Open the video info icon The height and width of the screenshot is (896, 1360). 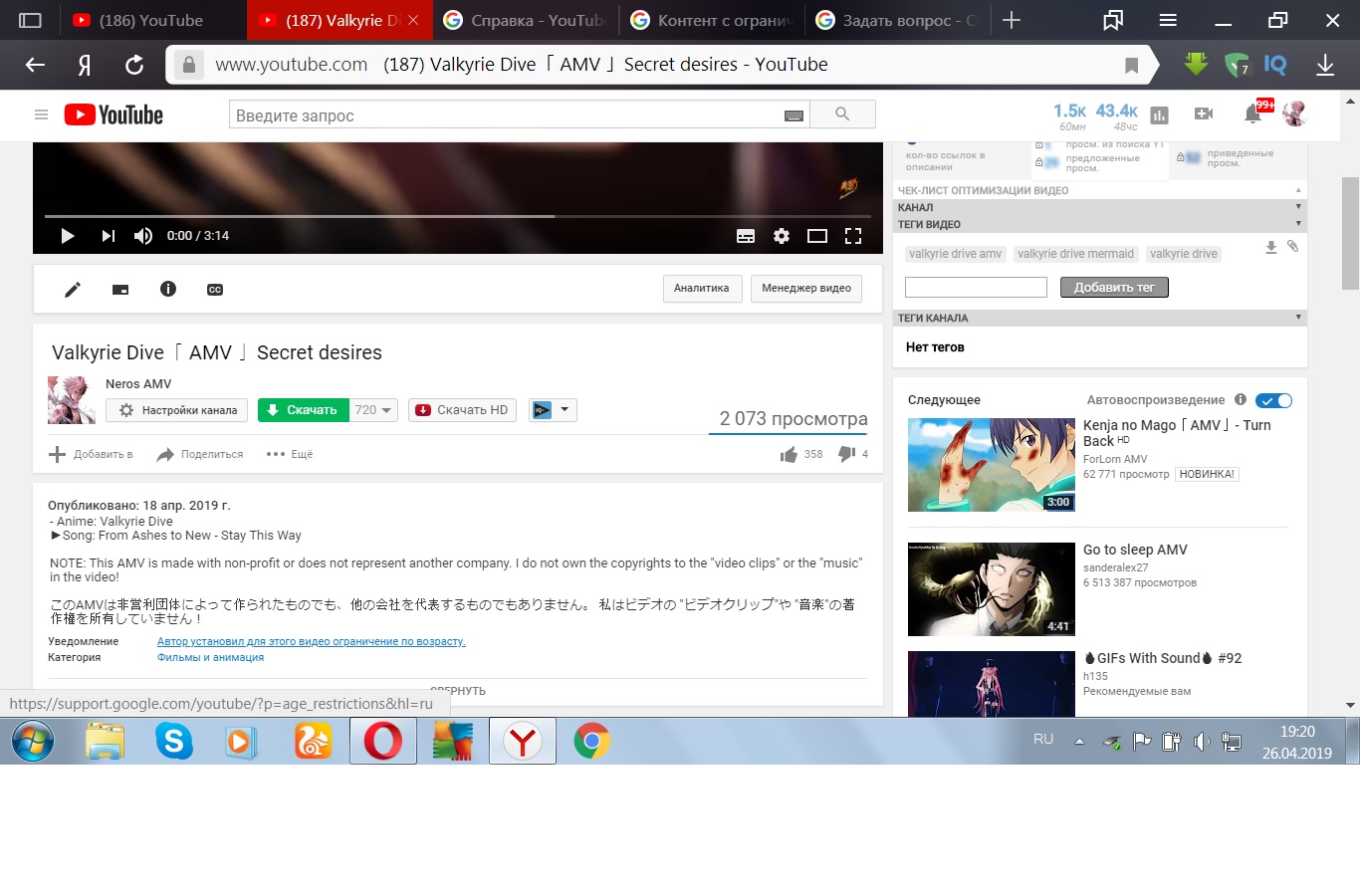pos(168,289)
